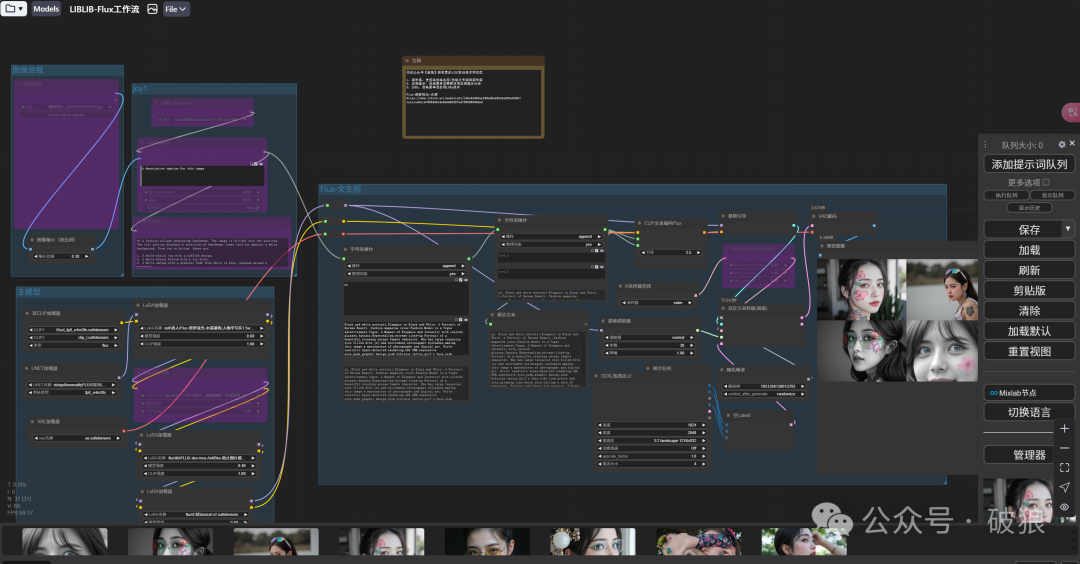The width and height of the screenshot is (1080, 564).
Task: Click the 刷新 refresh button
Action: (1029, 270)
